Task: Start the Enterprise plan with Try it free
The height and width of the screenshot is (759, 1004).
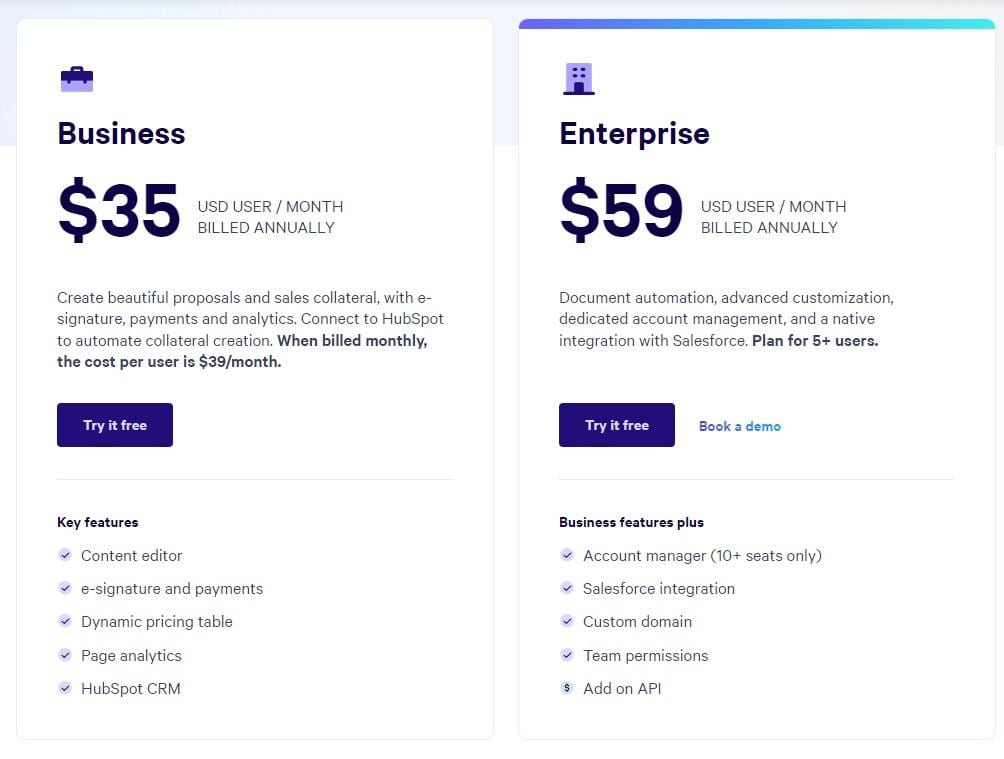Action: pyautogui.click(x=617, y=425)
